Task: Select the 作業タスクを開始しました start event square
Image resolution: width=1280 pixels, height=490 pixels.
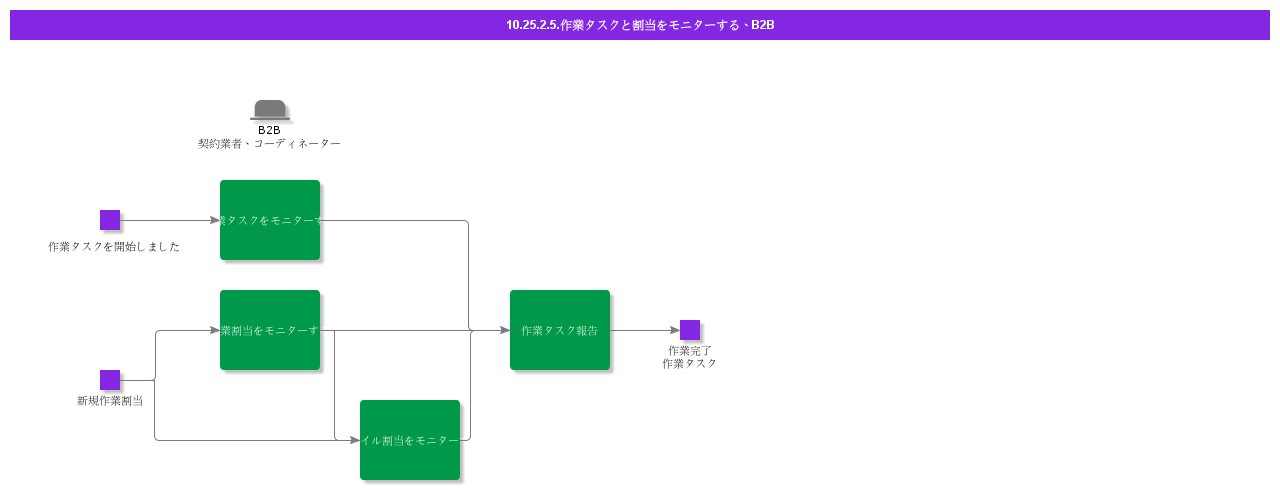Action: coord(110,220)
